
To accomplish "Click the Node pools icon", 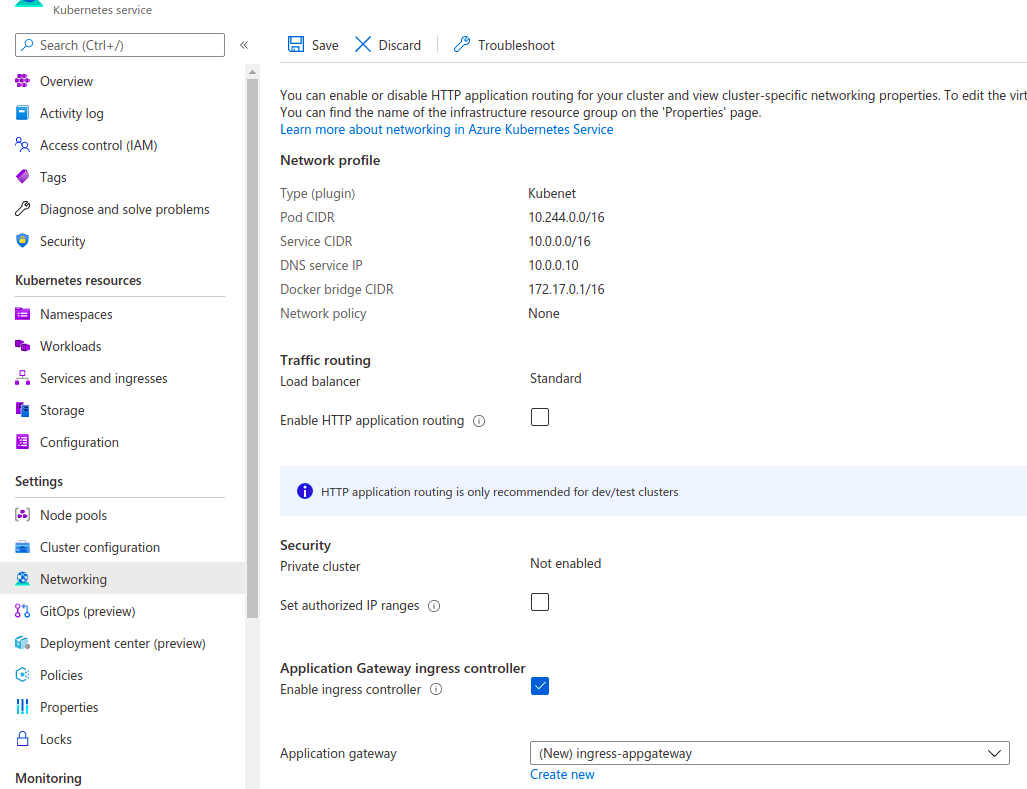I will point(22,515).
